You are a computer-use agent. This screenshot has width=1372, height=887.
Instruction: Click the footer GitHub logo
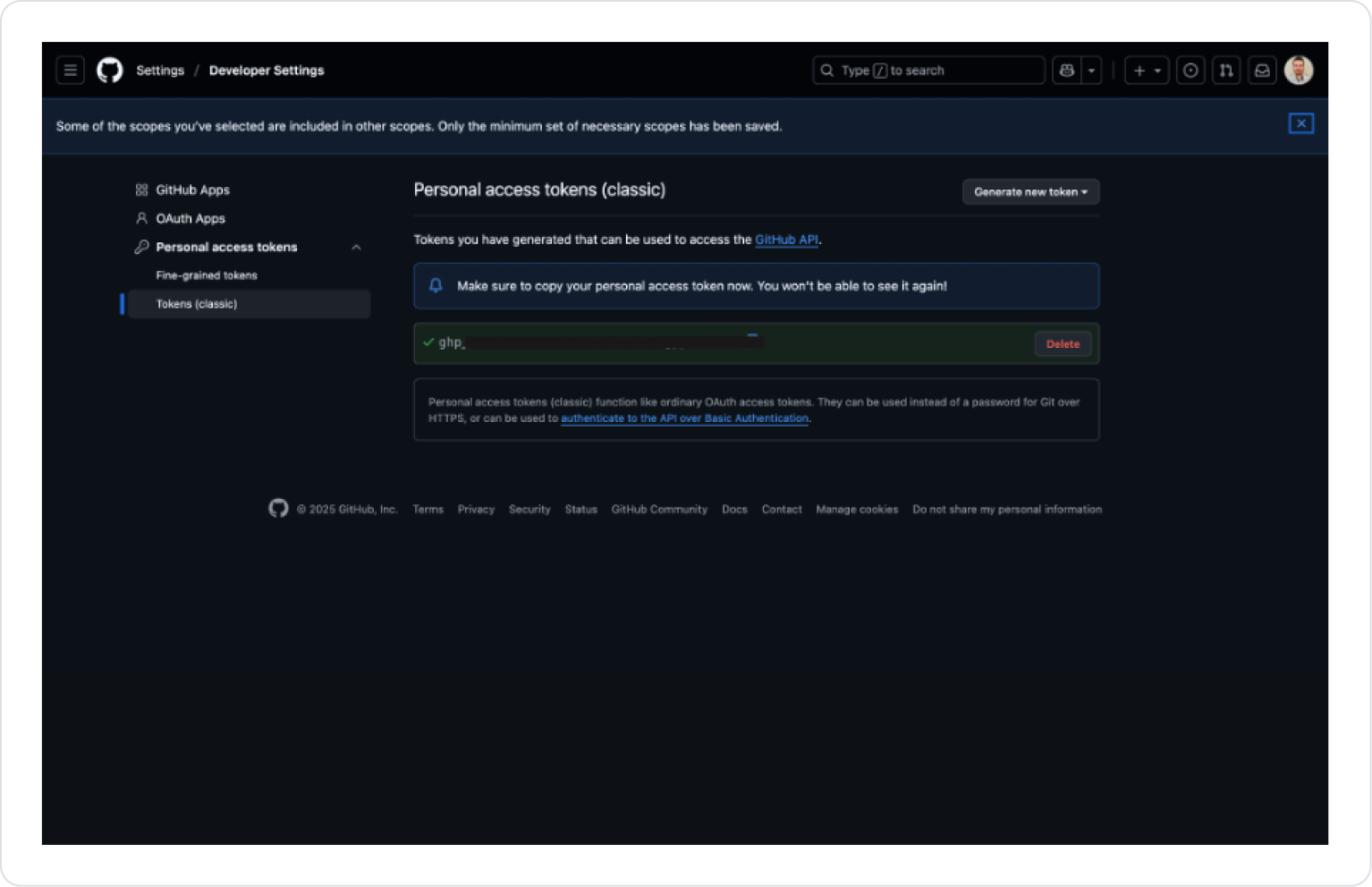(278, 508)
